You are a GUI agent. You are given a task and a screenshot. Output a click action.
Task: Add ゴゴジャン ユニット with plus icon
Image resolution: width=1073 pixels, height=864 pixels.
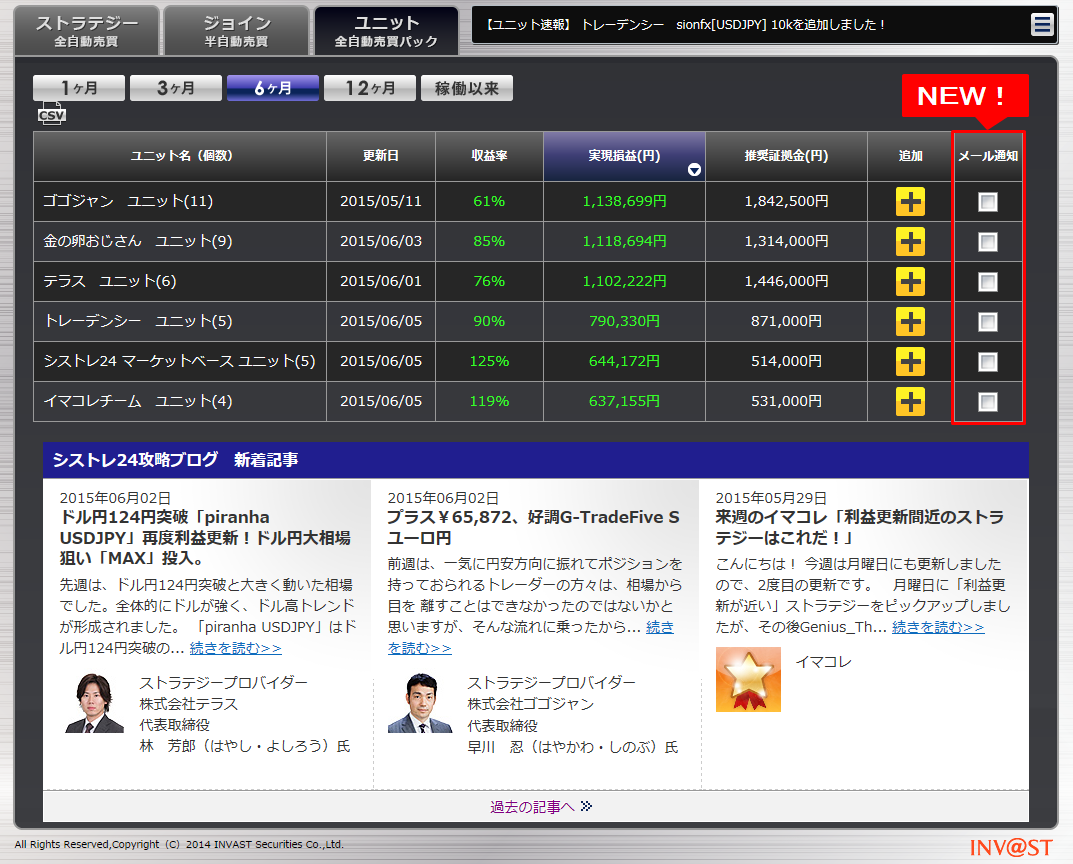[x=910, y=202]
